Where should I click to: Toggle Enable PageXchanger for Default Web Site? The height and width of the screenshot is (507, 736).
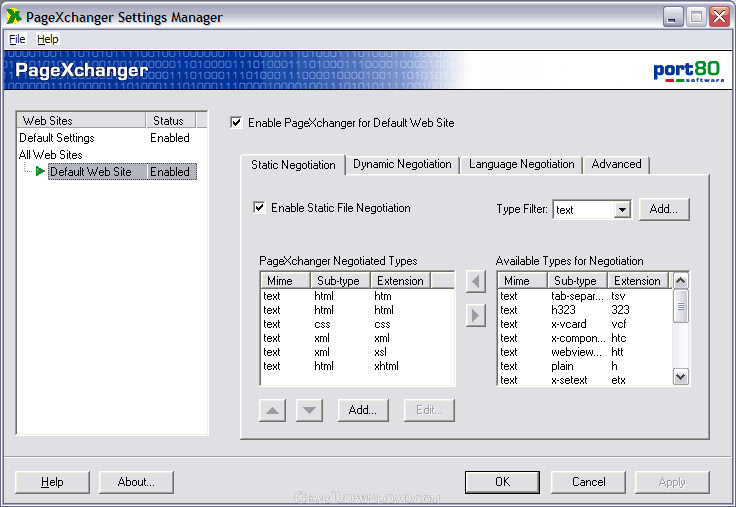pos(236,123)
